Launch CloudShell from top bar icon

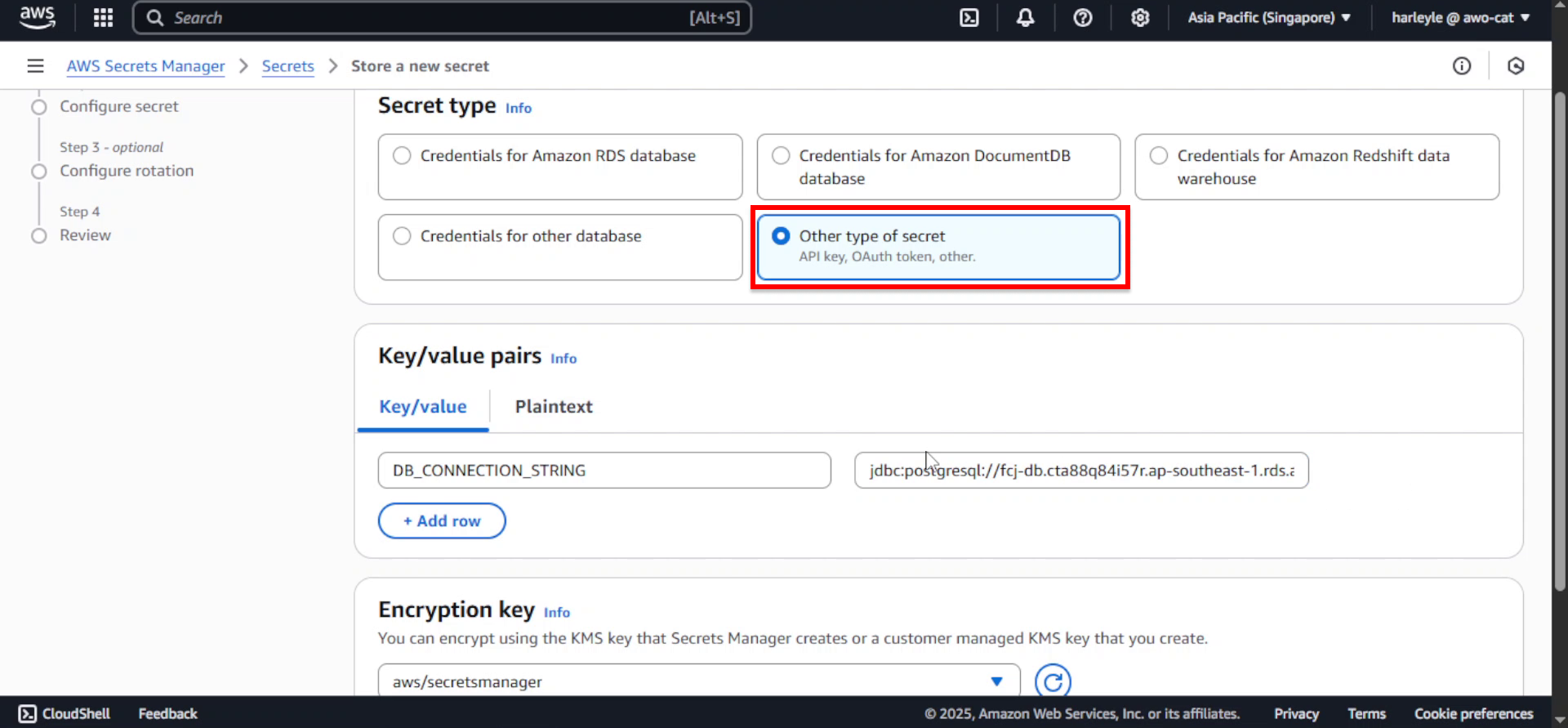(969, 17)
